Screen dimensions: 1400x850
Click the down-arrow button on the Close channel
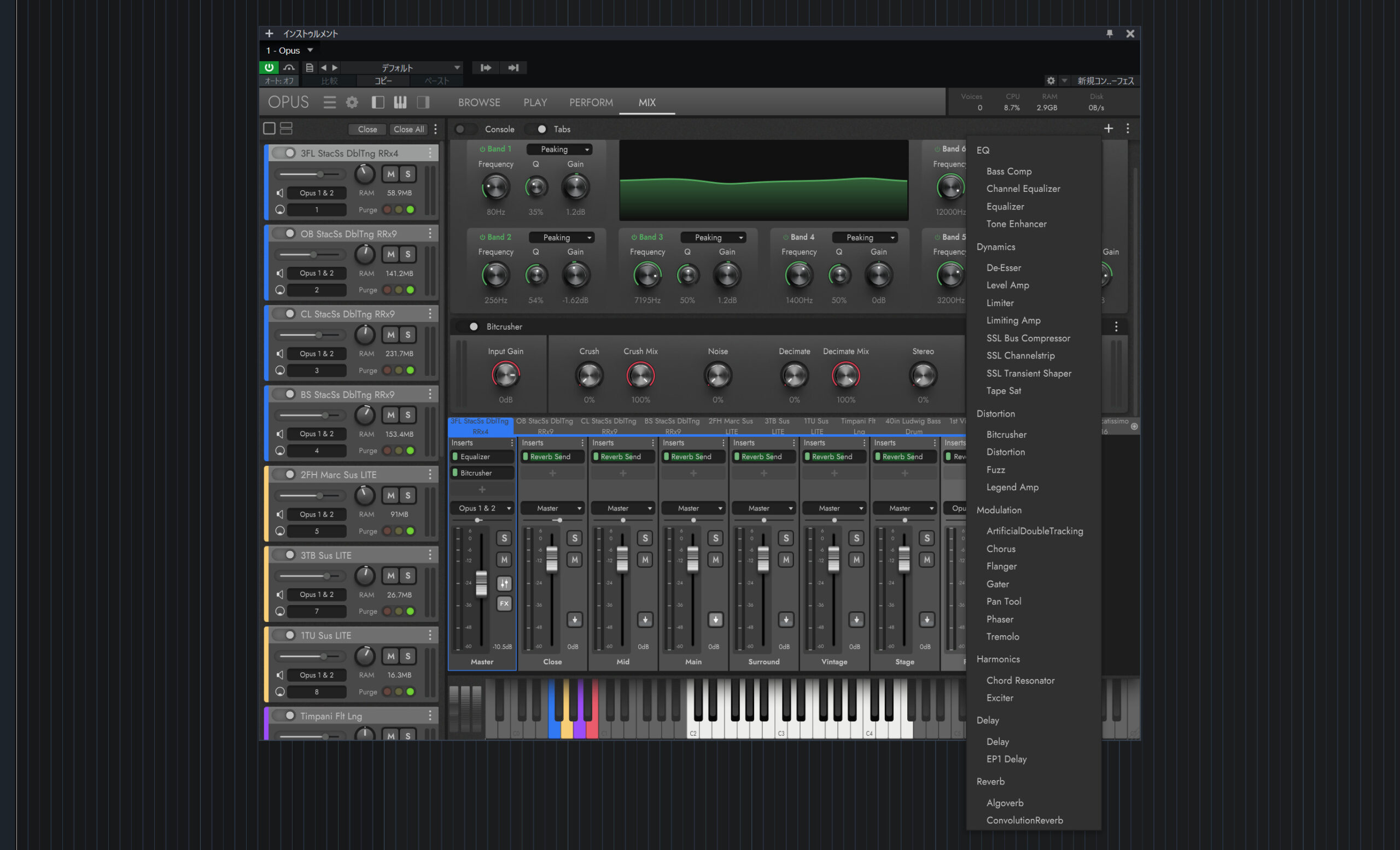click(x=574, y=619)
